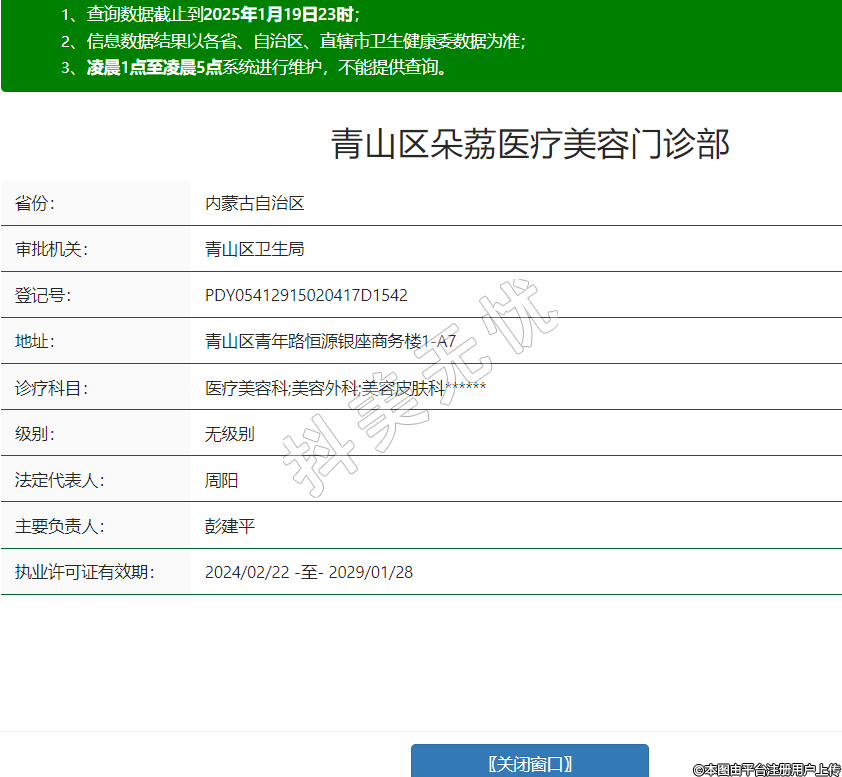
Task: Click the main person in charge 彭建平
Action: click(x=229, y=526)
